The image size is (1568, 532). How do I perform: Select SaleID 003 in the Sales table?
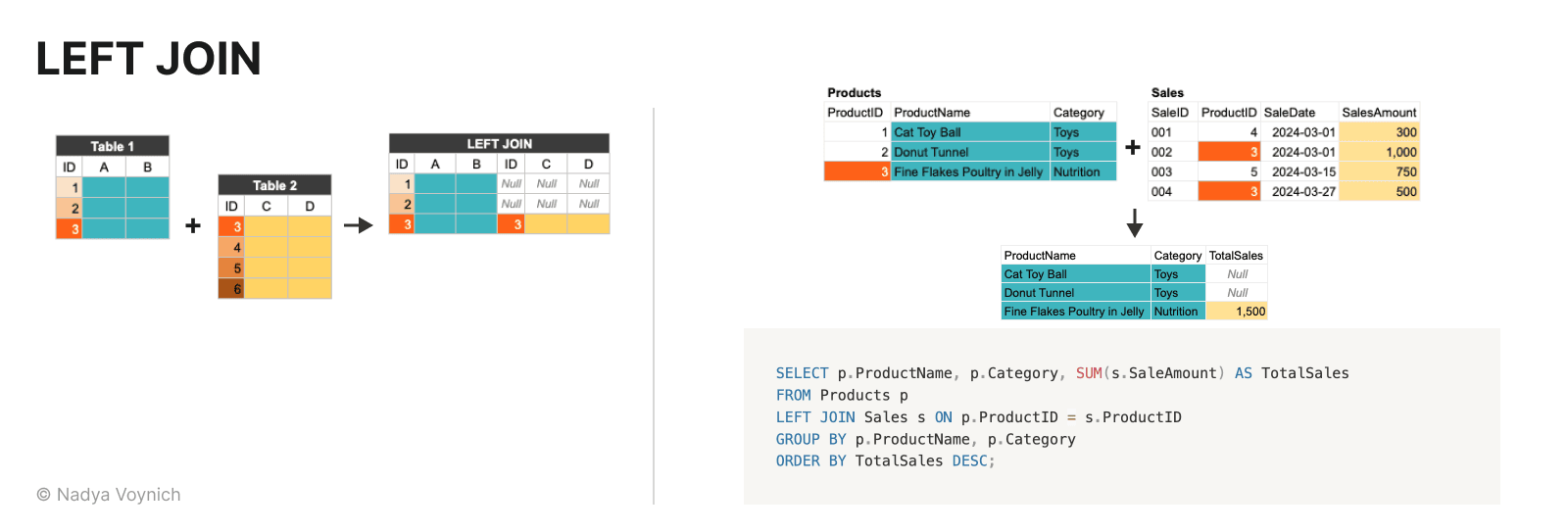(1161, 171)
